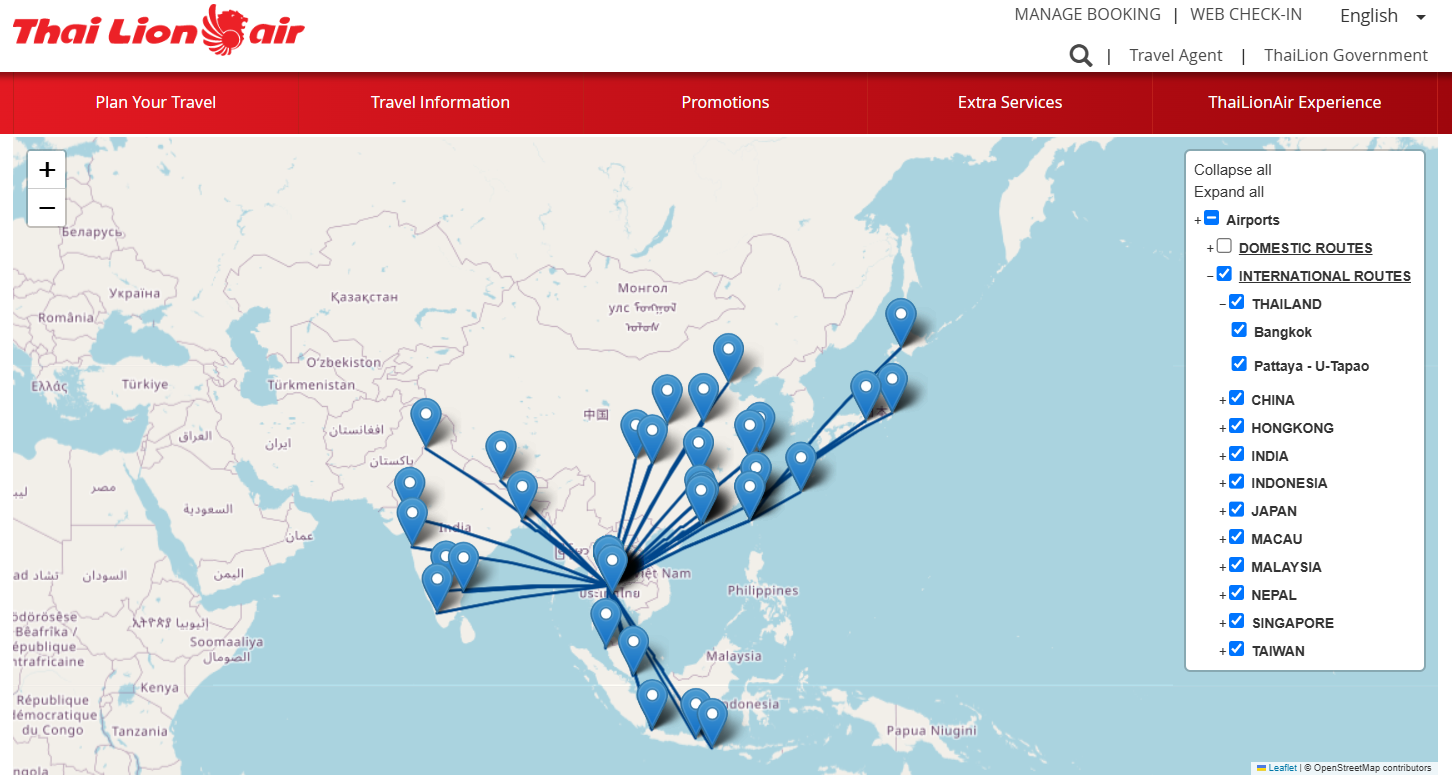The image size is (1452, 780).
Task: Open the Promotions menu
Action: [725, 102]
